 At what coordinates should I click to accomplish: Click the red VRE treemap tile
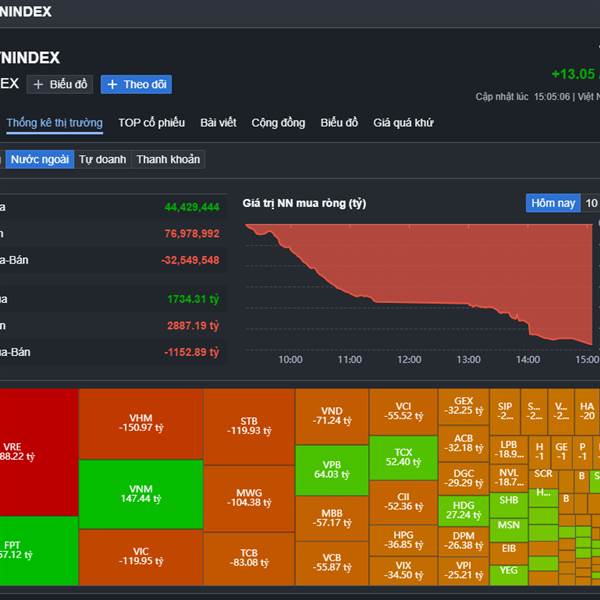[38, 451]
